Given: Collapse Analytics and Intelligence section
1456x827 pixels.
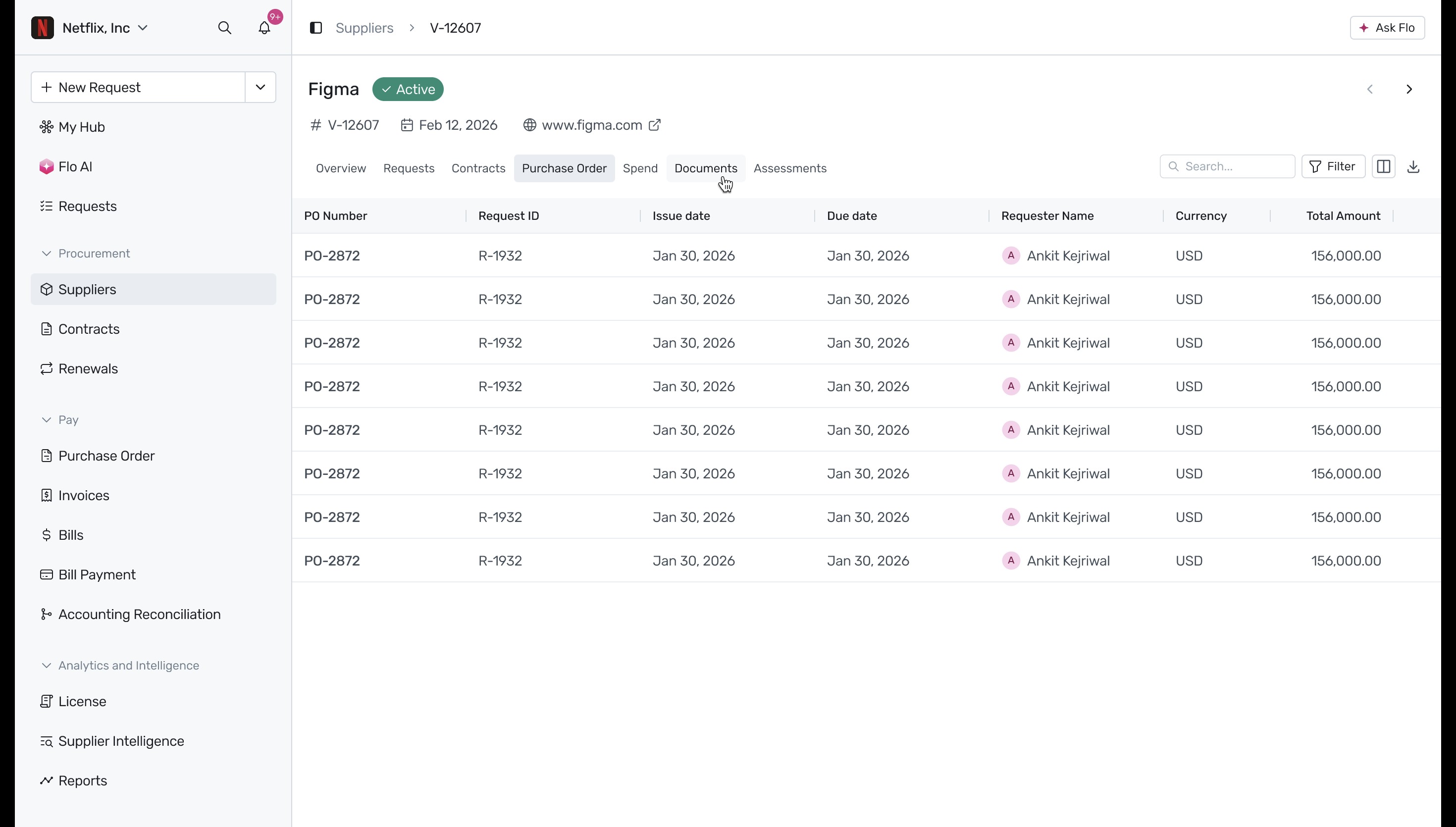Looking at the screenshot, I should pos(120,666).
